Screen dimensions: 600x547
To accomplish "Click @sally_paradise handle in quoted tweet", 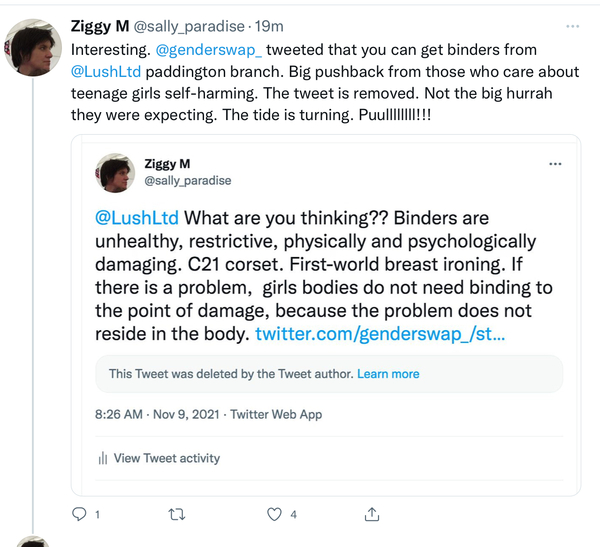I will [188, 181].
